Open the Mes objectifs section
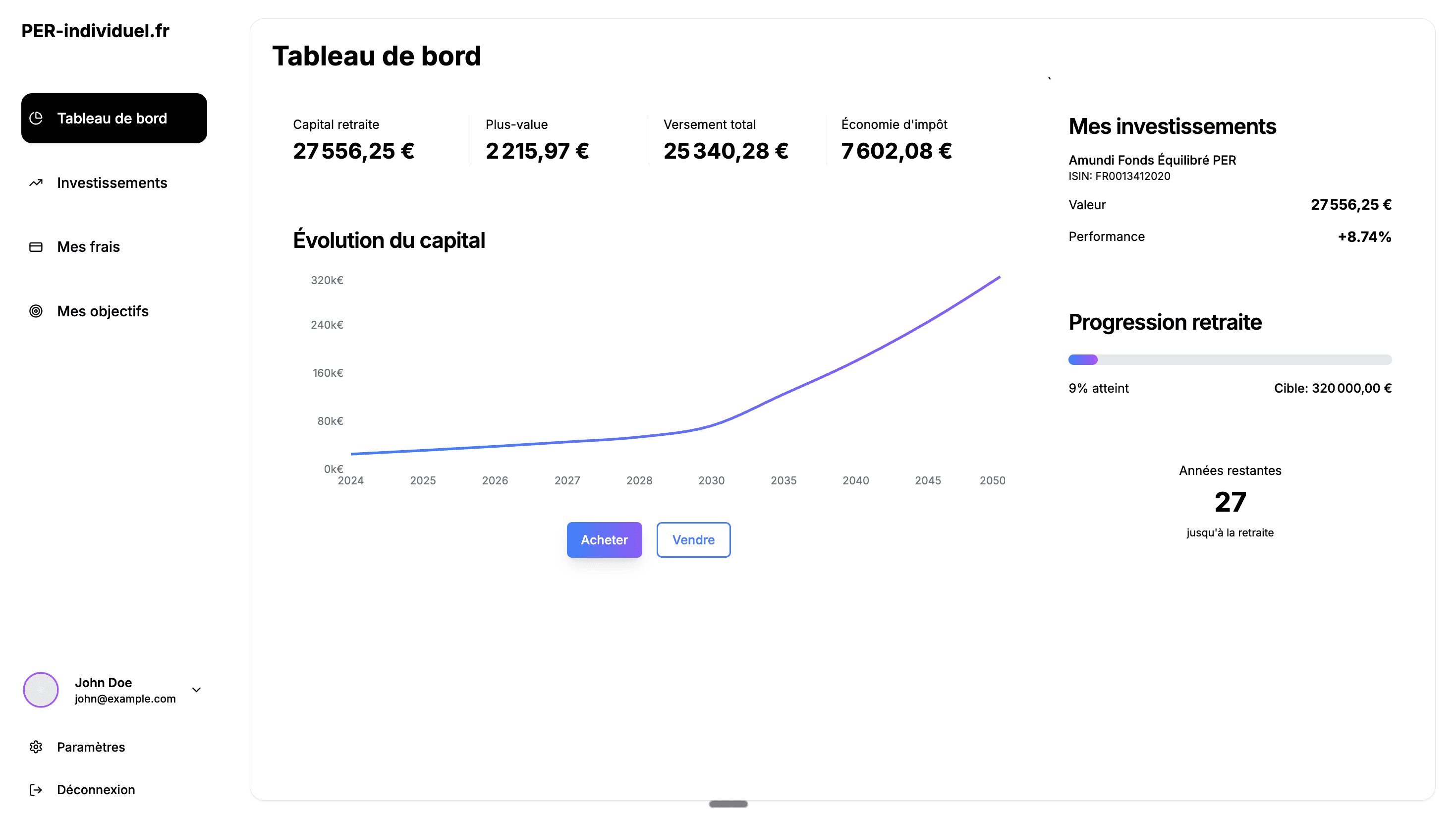1456x822 pixels. [102, 311]
